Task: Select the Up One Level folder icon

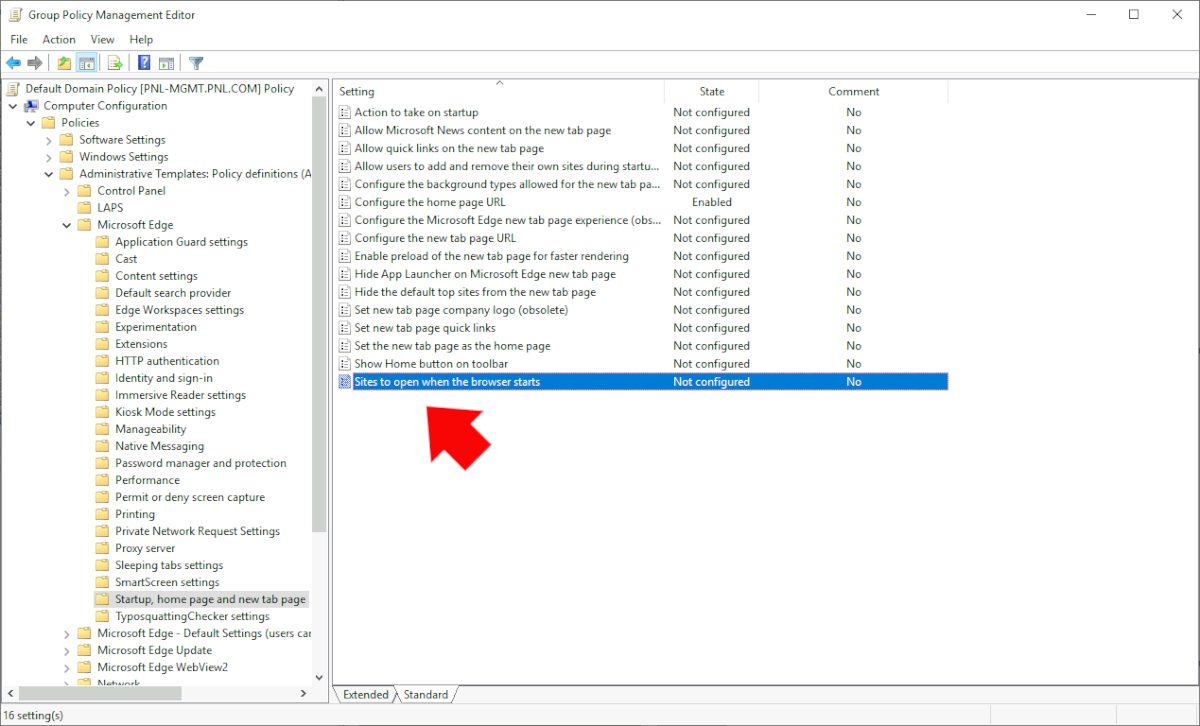Action: (63, 62)
